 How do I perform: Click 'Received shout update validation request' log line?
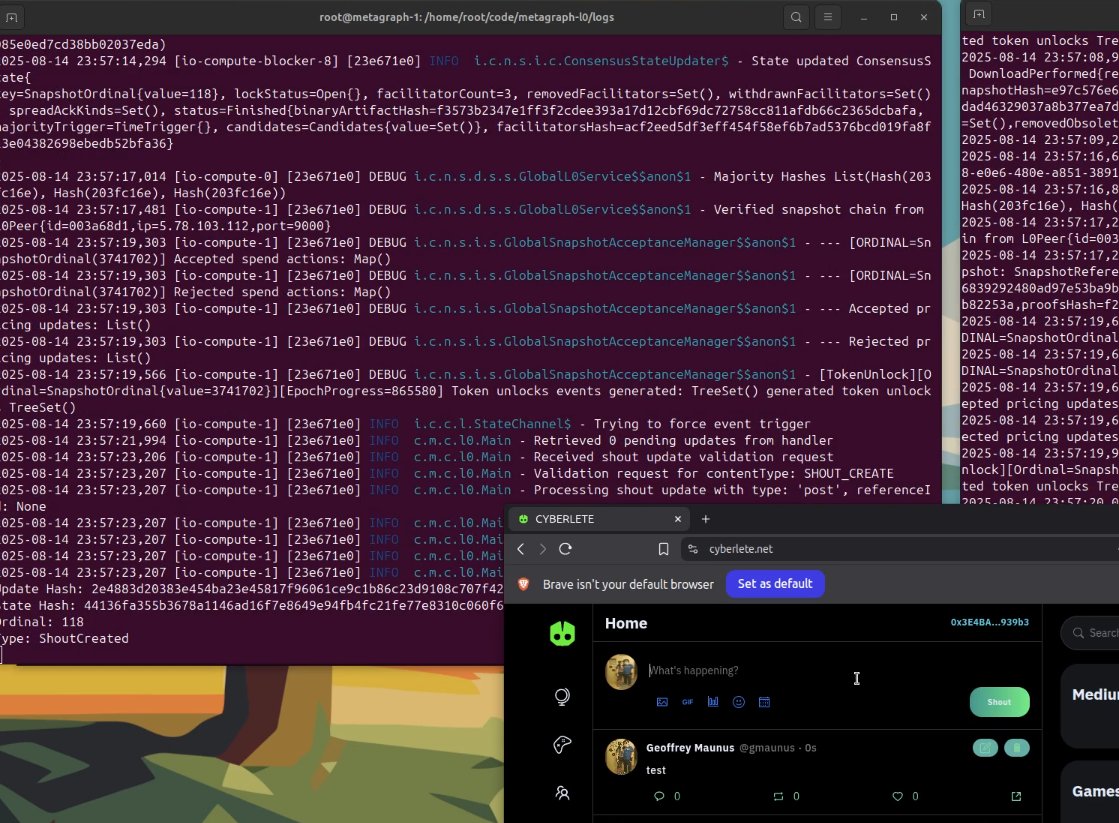[683, 457]
